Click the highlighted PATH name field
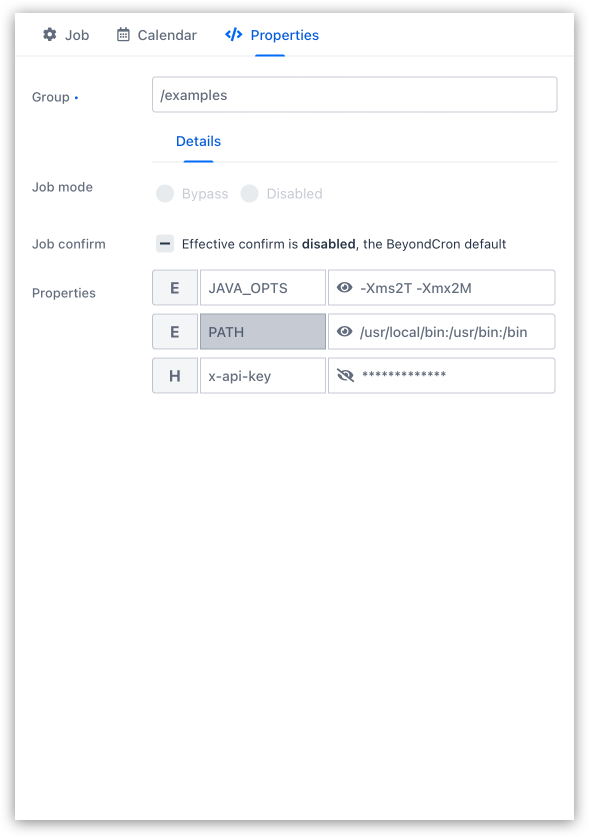Screen dimensions: 589x837 (x=263, y=331)
